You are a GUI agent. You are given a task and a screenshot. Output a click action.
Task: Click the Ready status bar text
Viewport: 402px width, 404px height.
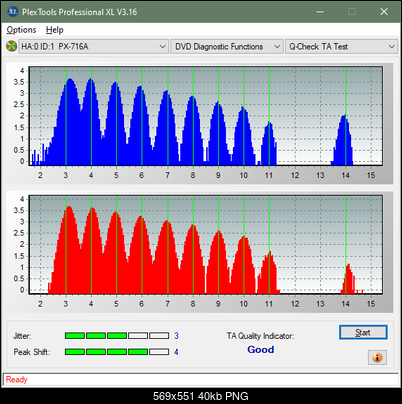click(17, 379)
